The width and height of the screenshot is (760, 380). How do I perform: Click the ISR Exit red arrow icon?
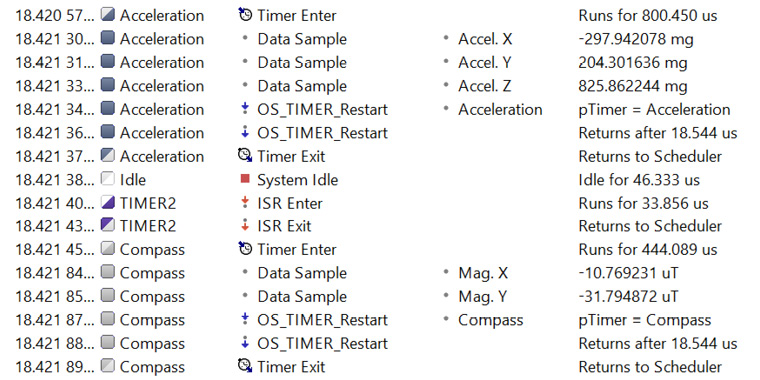(245, 226)
